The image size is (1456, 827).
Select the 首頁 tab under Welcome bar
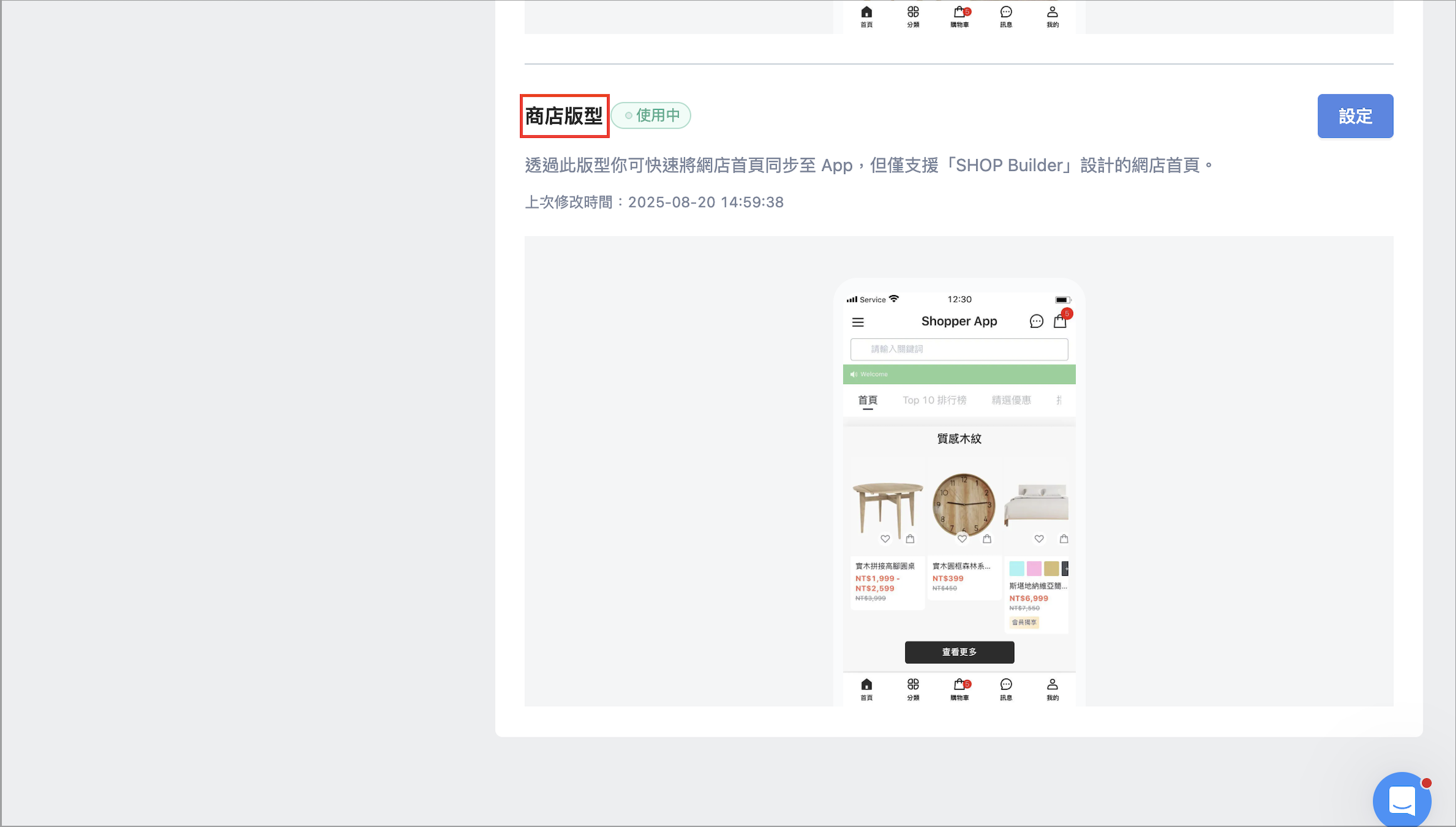868,400
